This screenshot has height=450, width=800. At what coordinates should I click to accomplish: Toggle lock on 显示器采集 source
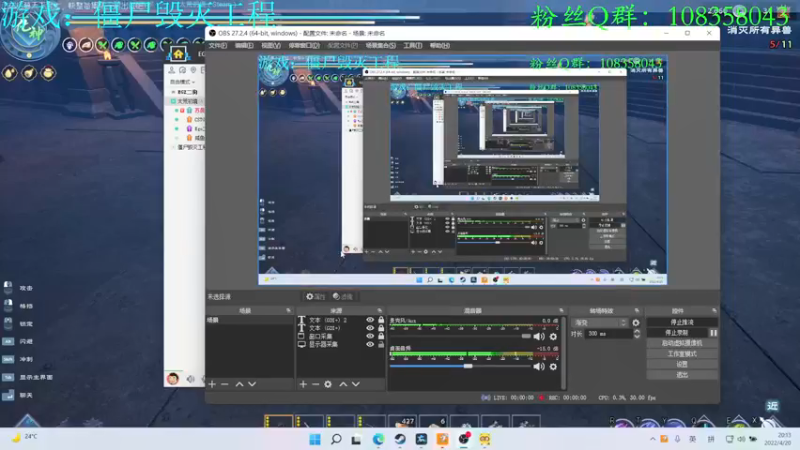381,344
